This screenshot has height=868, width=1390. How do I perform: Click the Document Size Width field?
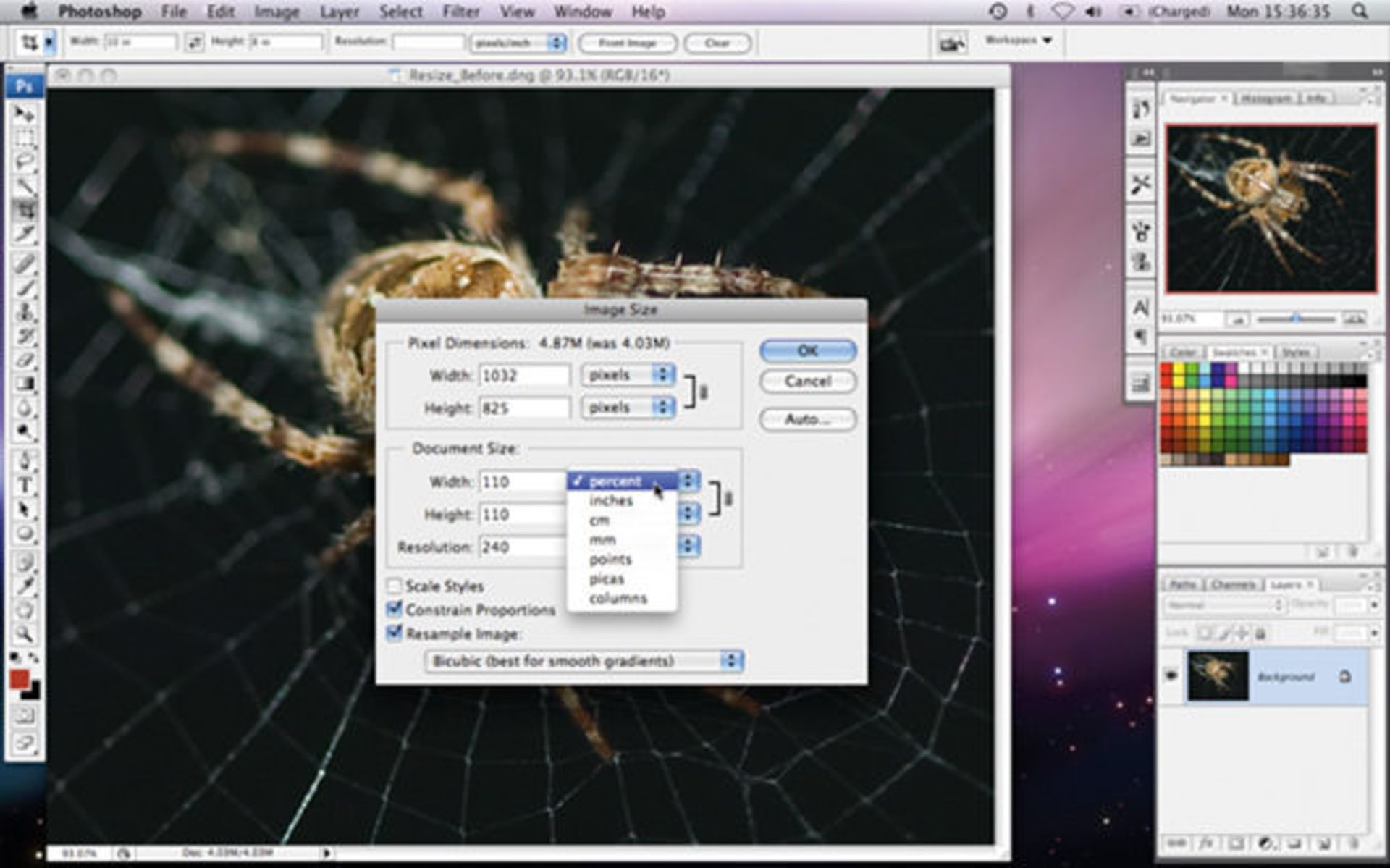click(x=523, y=481)
